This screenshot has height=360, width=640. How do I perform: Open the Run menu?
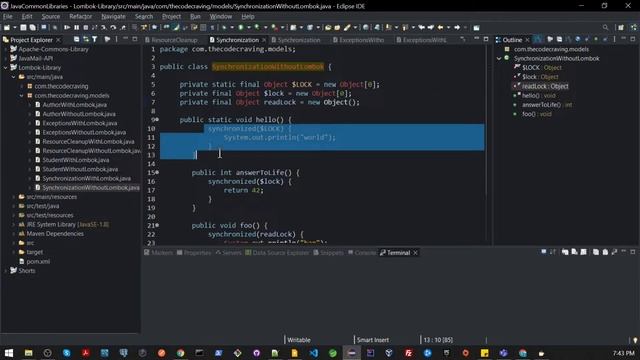[x=195, y=16]
